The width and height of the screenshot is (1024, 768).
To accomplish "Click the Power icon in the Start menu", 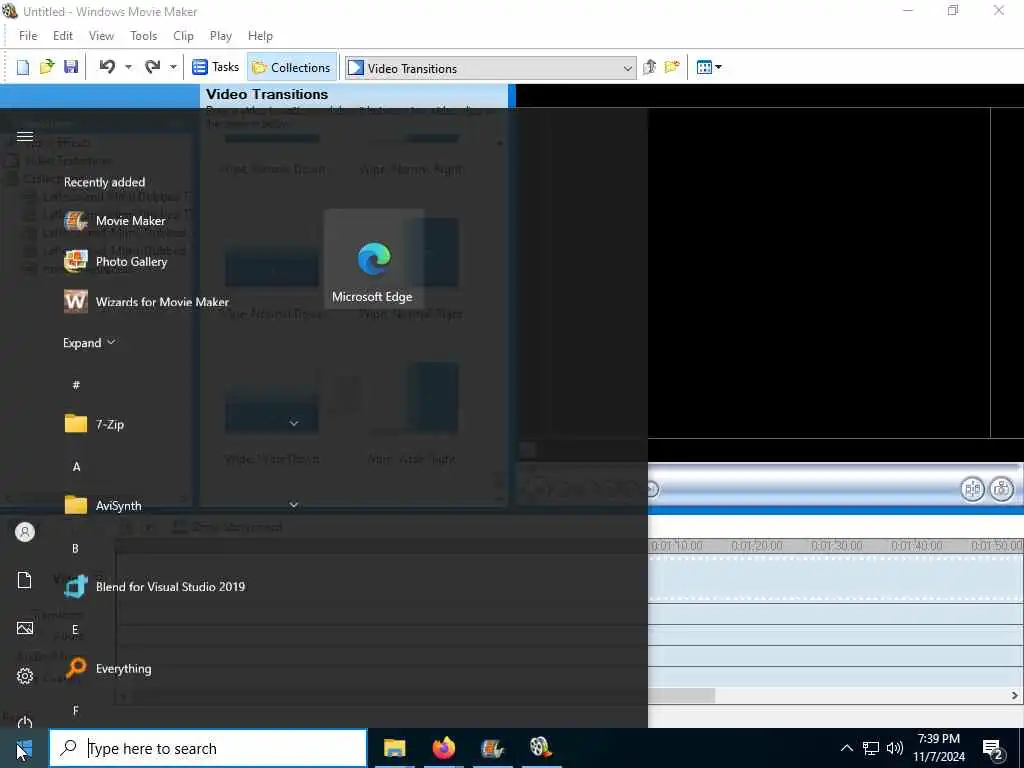I will (x=25, y=722).
